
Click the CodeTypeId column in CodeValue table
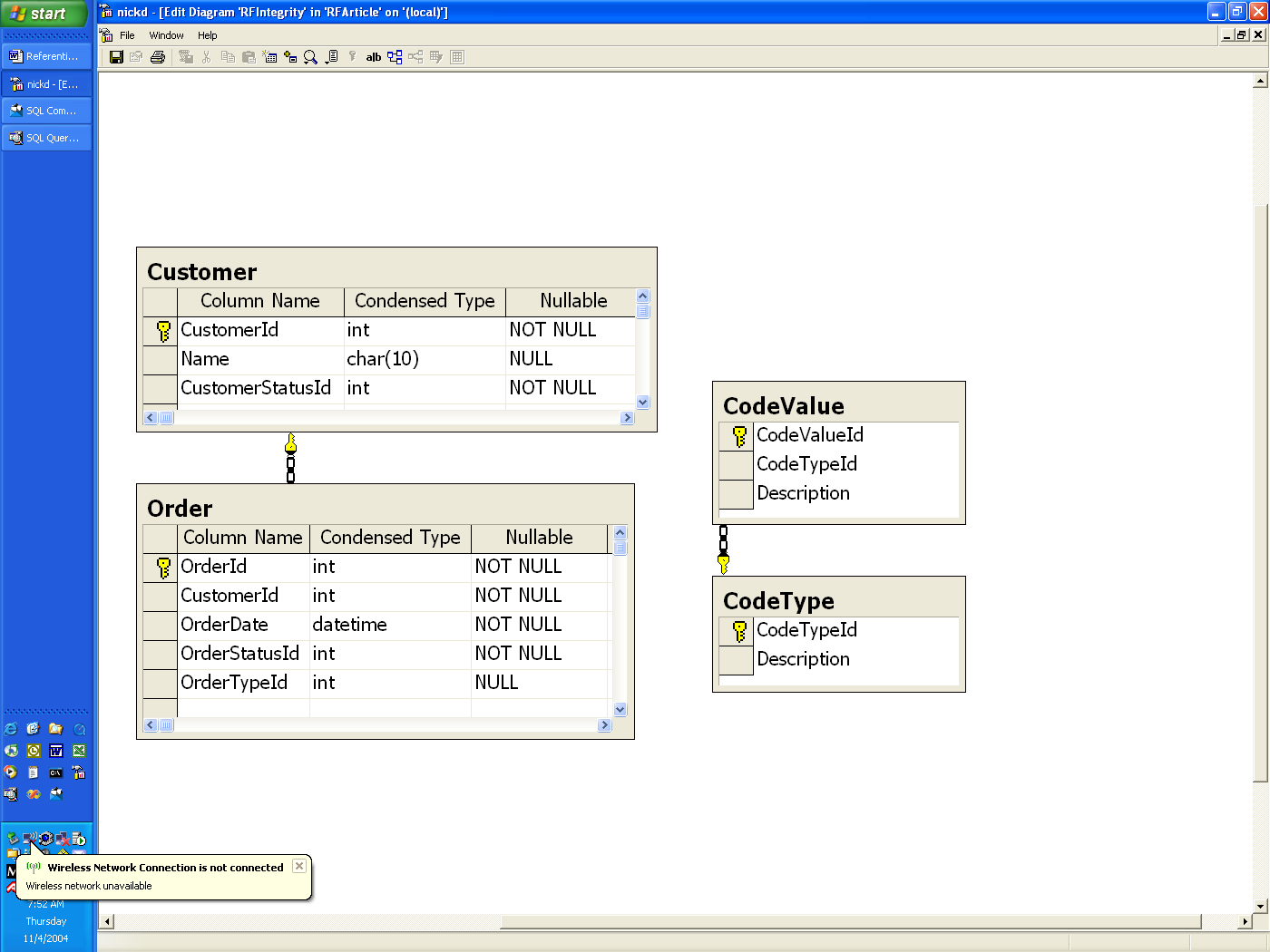pyautogui.click(x=806, y=464)
